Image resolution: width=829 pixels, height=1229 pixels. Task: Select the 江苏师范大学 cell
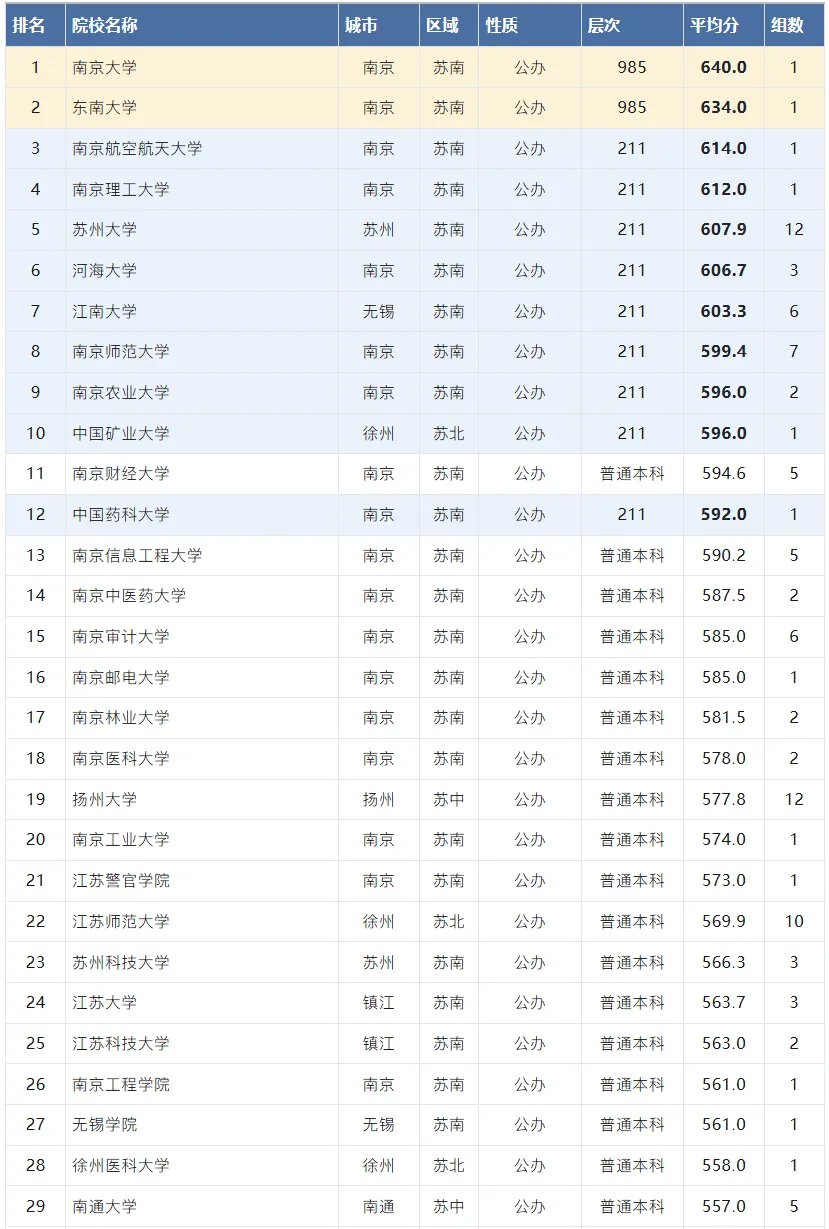click(x=201, y=922)
